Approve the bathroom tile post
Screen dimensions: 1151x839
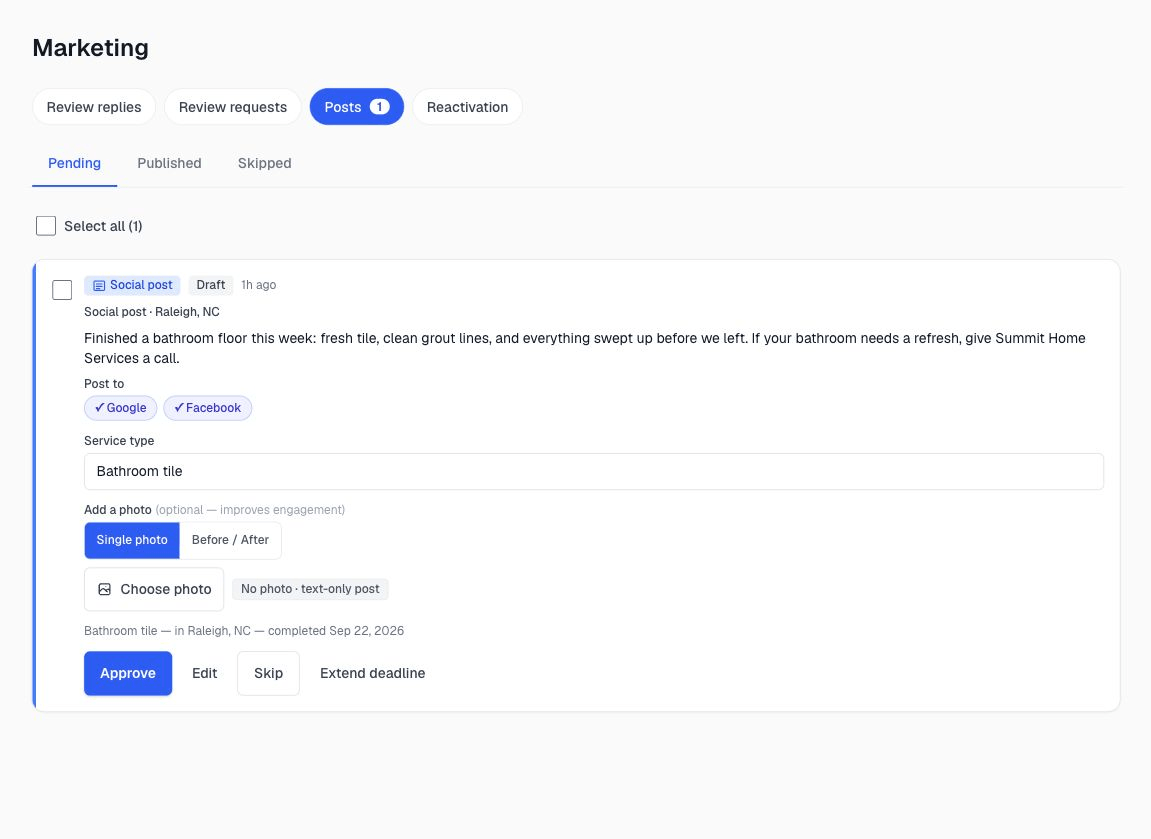(128, 674)
